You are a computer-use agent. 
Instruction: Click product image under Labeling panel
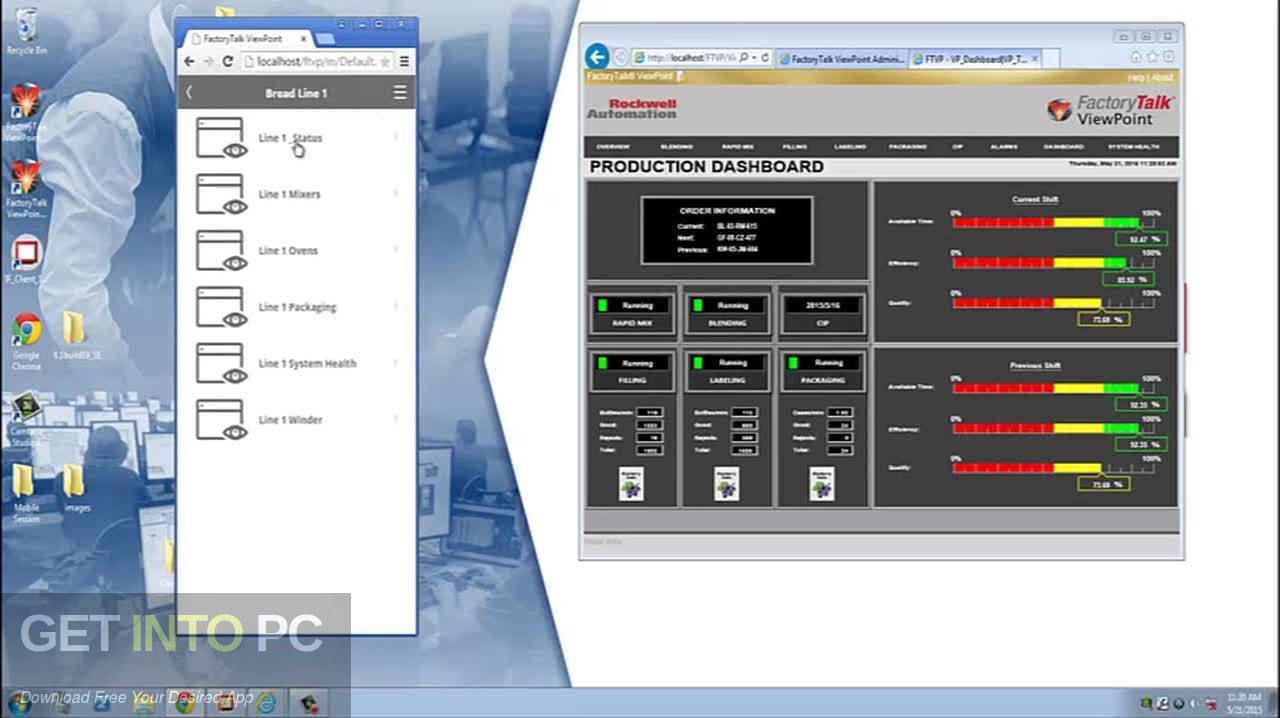tap(727, 483)
